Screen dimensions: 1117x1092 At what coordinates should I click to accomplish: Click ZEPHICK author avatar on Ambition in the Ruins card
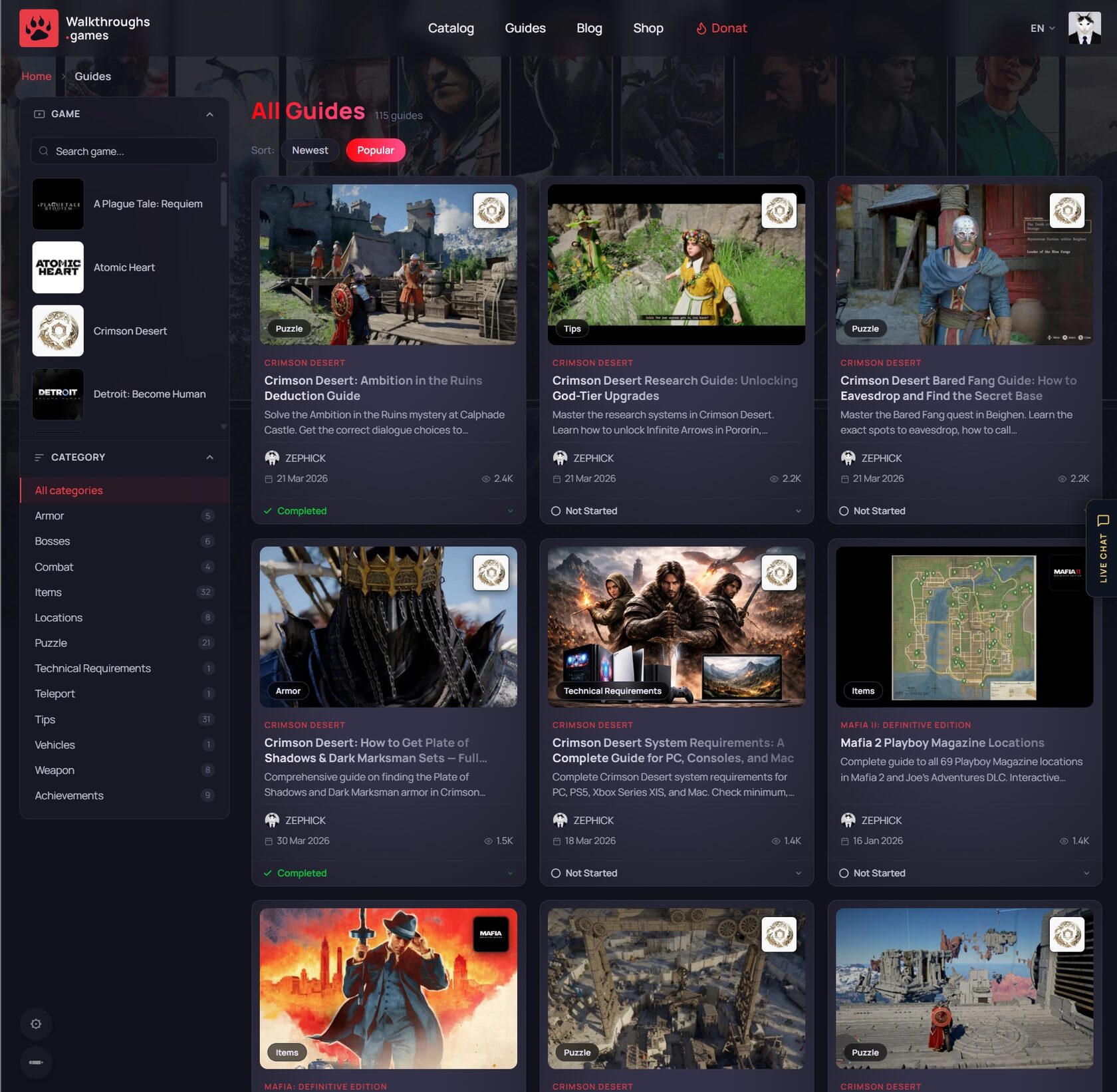click(x=272, y=458)
